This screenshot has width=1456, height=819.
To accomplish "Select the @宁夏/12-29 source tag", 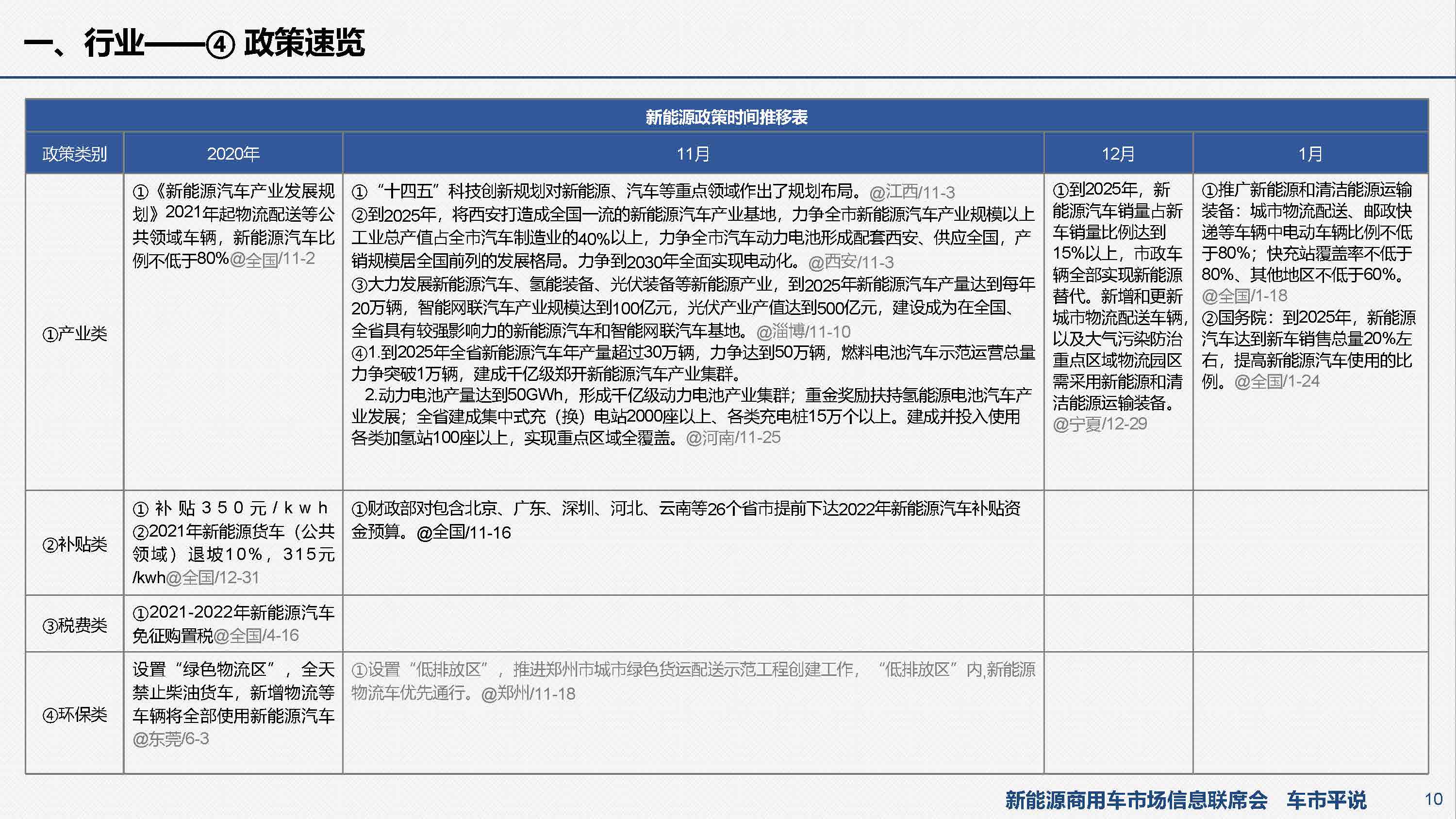I will coord(1100,424).
